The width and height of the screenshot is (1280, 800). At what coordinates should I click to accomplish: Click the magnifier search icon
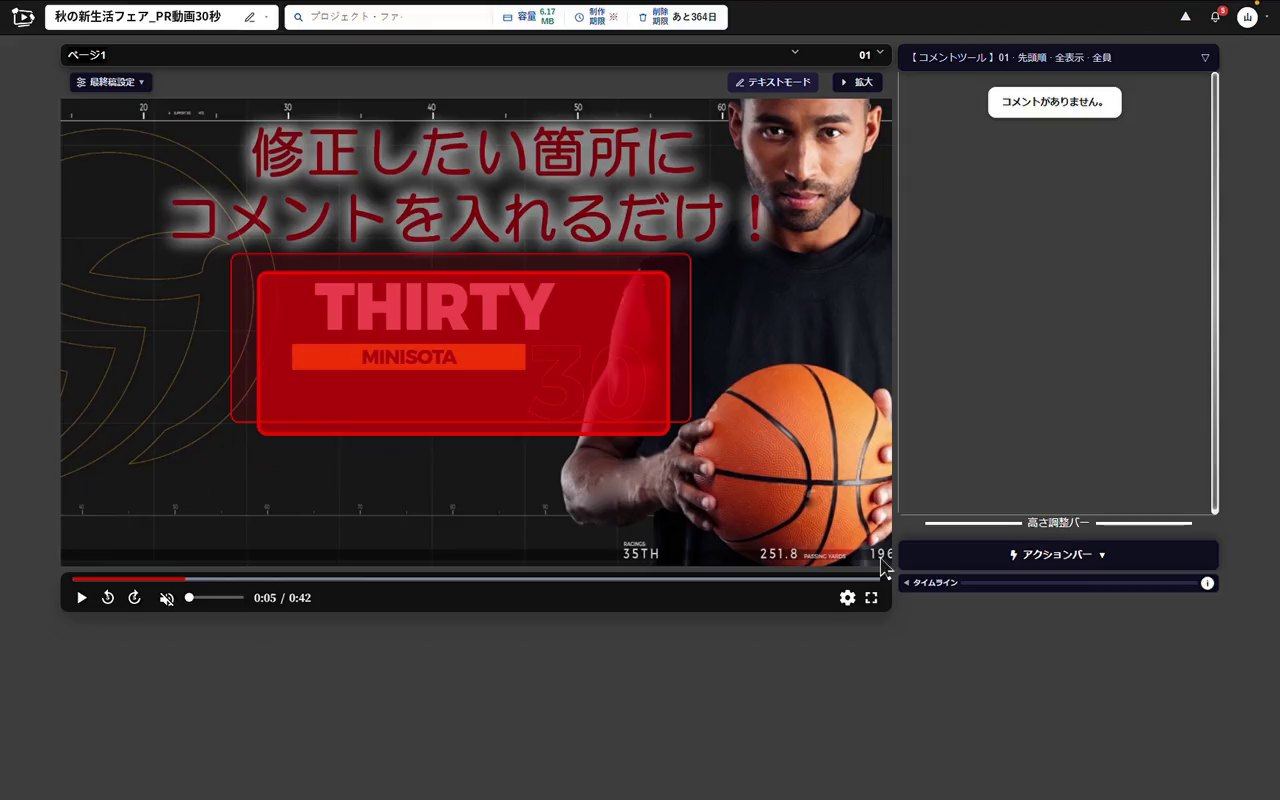click(298, 17)
